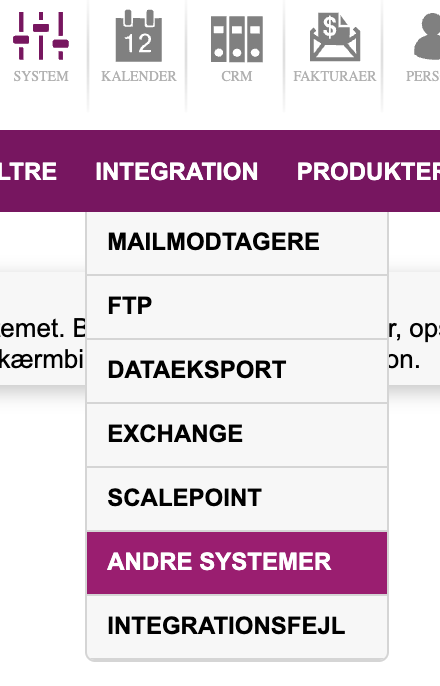Click the SYSTEM label under the sliders
This screenshot has width=440, height=686.
click(x=41, y=76)
